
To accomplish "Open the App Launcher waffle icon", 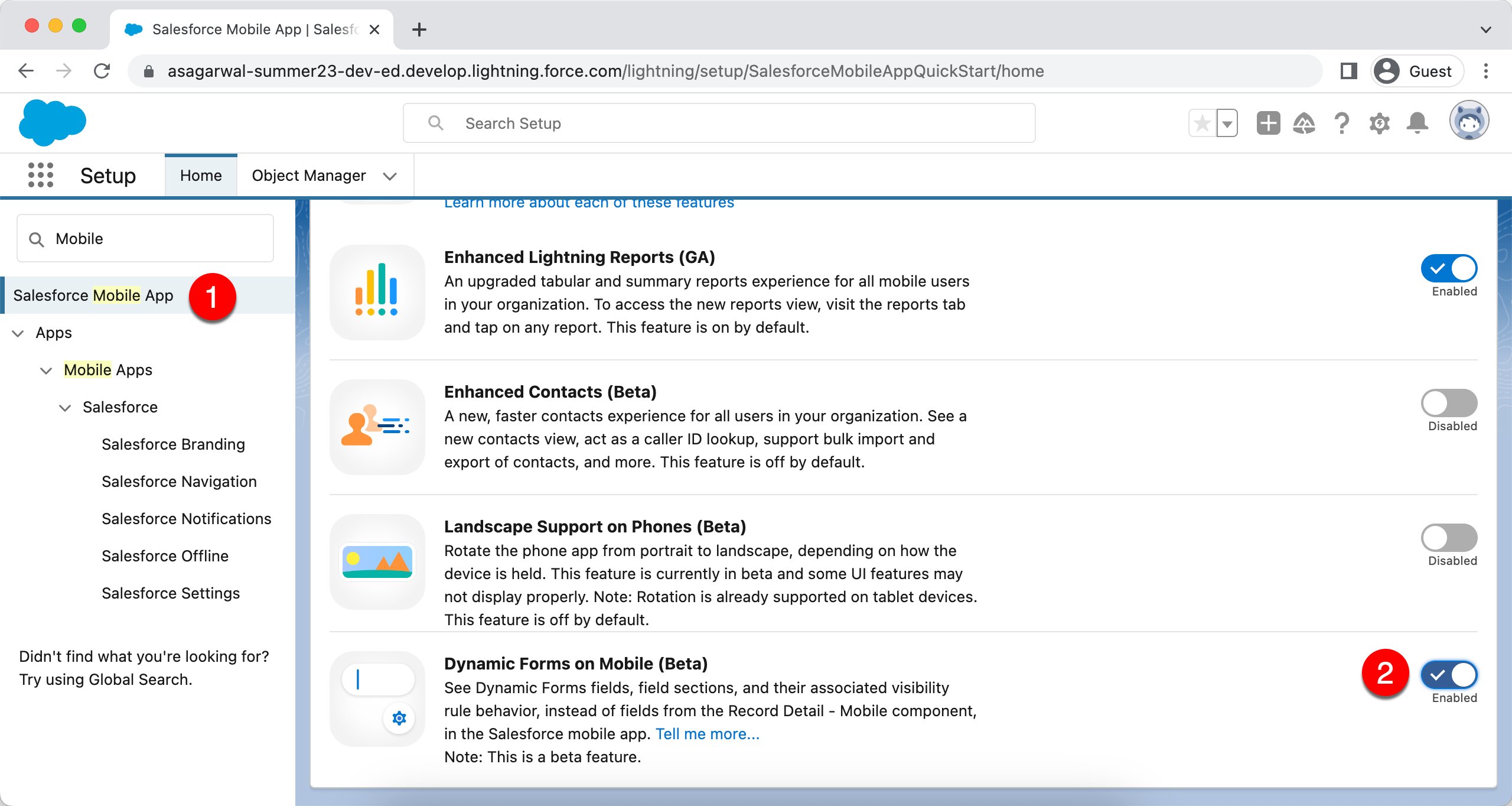I will point(41,174).
